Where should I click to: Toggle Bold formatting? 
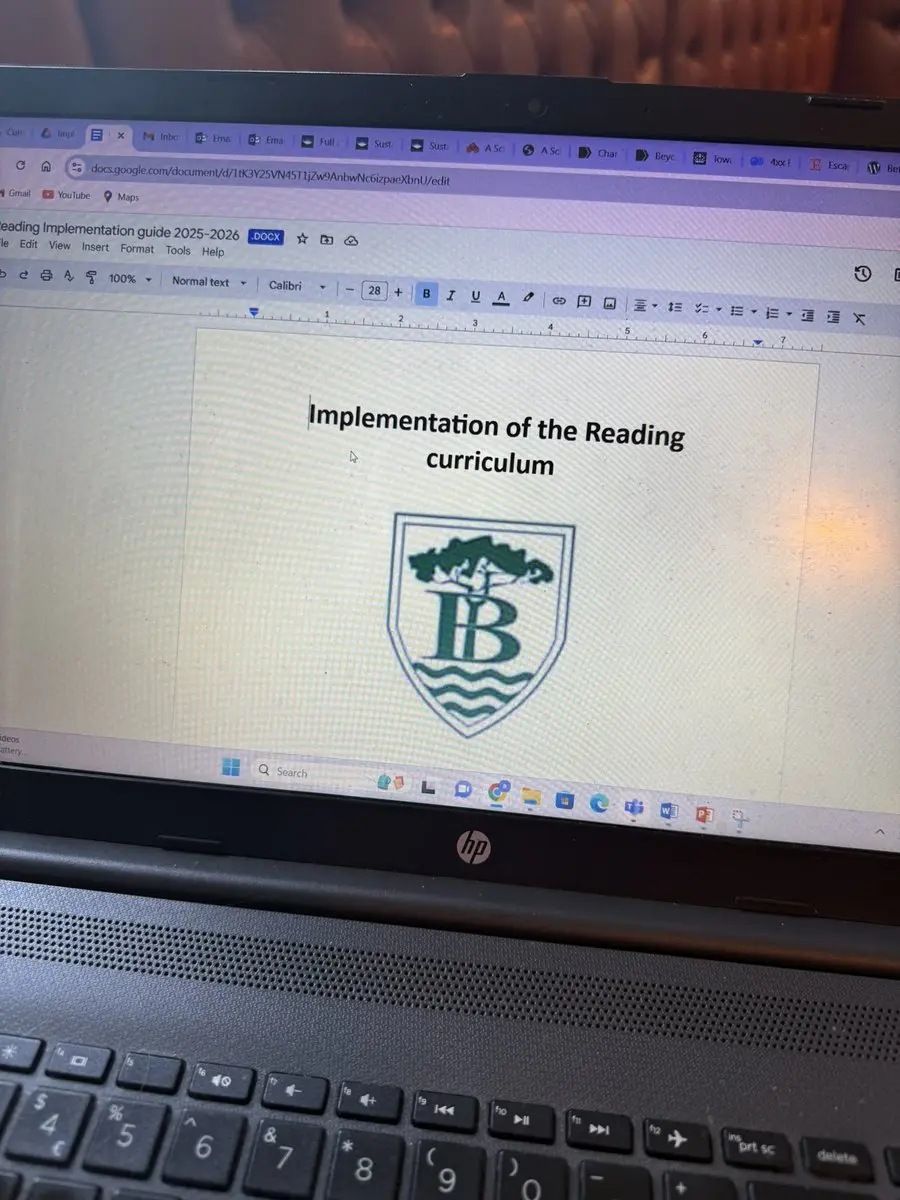tap(427, 294)
